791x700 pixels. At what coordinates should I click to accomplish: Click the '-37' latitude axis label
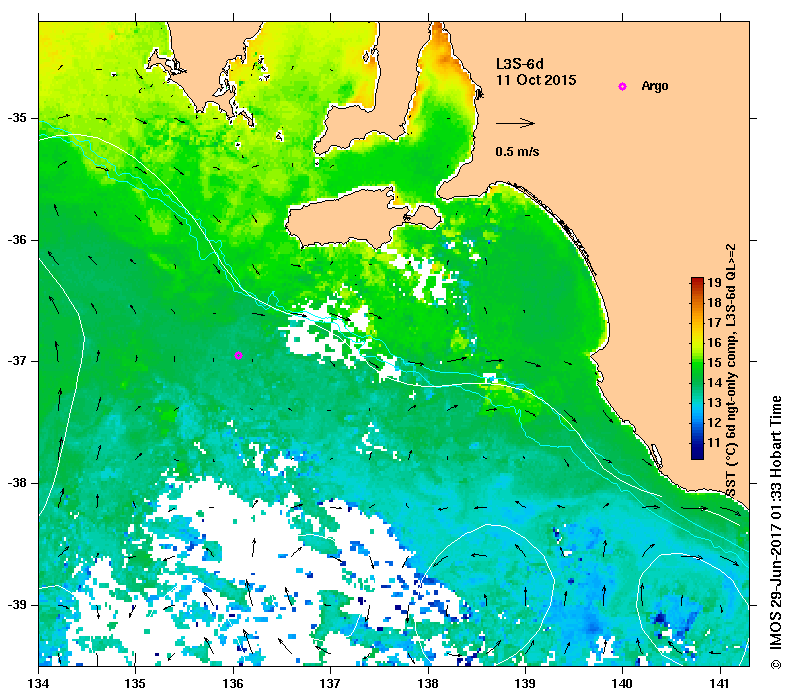pos(17,361)
